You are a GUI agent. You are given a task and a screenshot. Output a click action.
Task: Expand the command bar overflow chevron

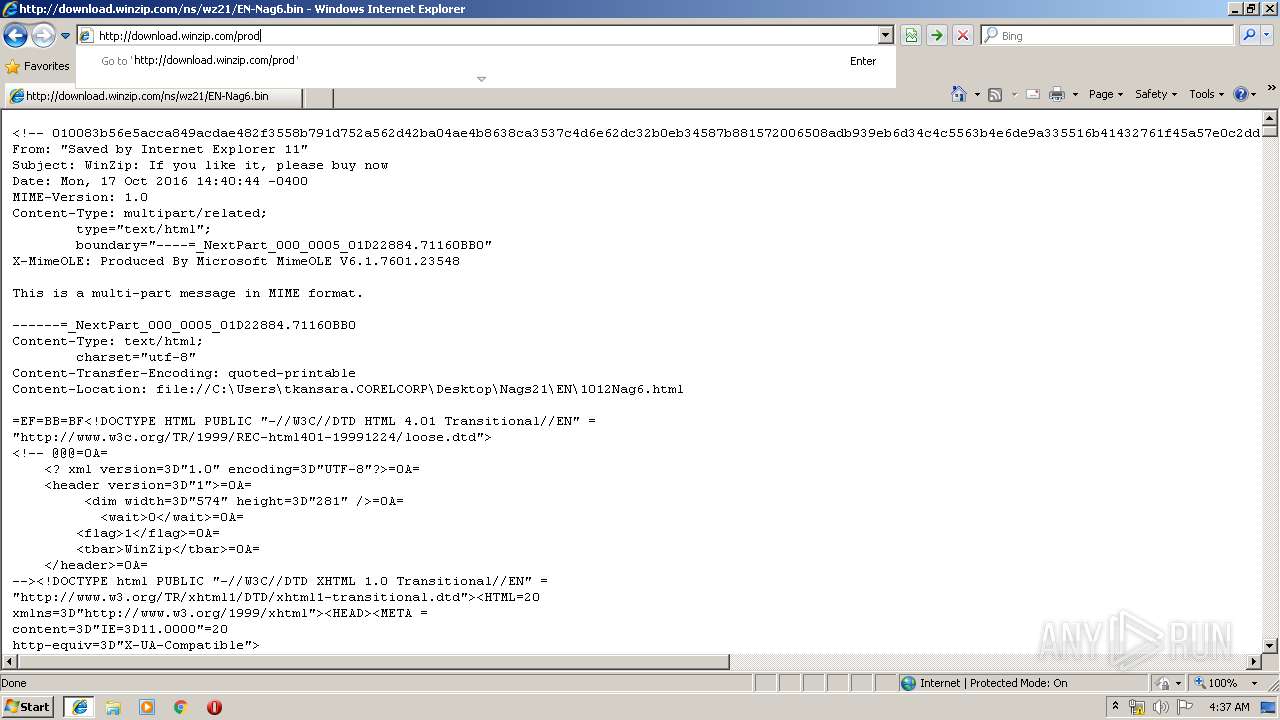click(x=1272, y=90)
